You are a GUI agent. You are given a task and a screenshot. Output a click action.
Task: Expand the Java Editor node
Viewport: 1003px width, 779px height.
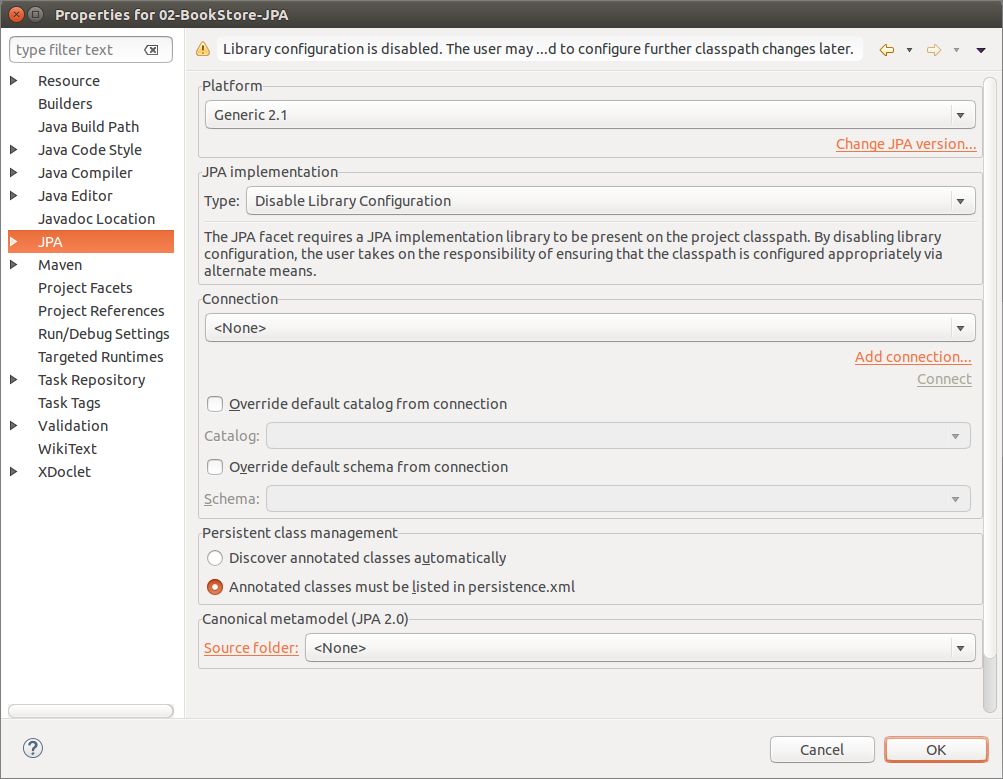[13, 196]
